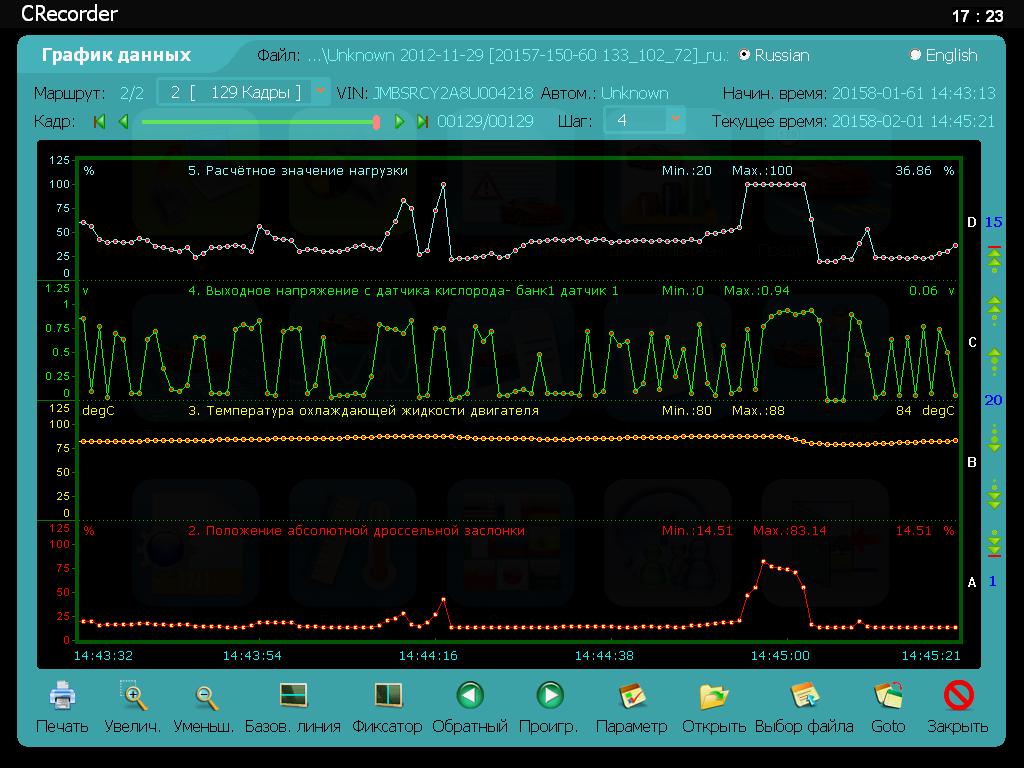Viewport: 1024px width, 768px height.
Task: Click the frame counter 00129/00129
Action: tap(485, 121)
